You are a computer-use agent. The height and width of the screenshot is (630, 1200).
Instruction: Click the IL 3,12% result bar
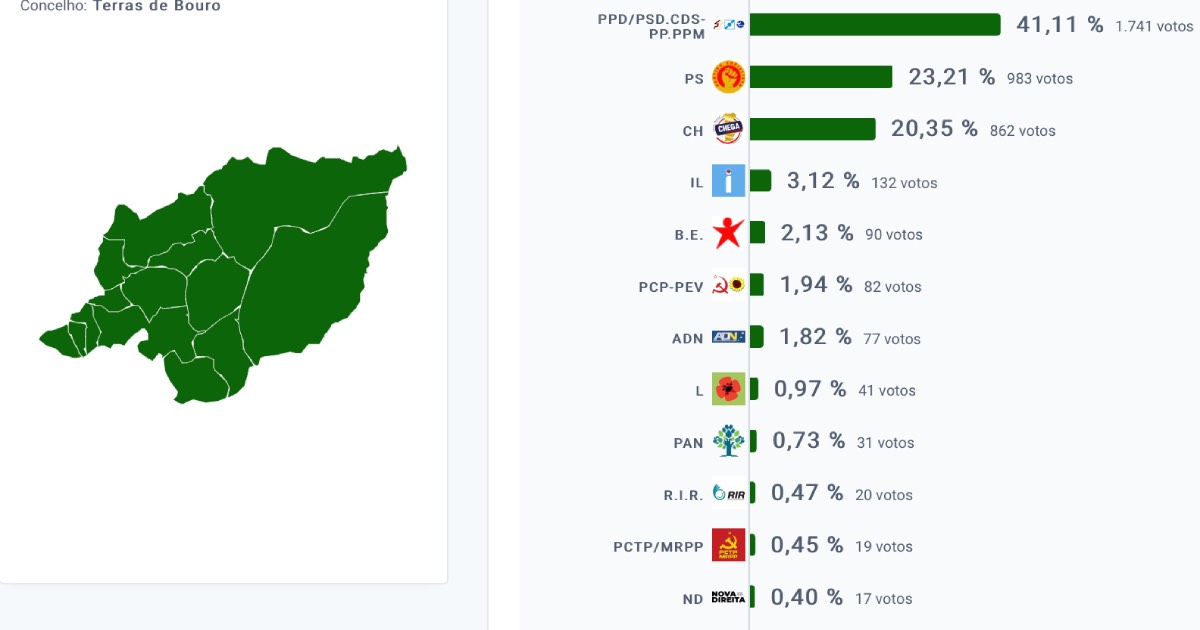click(x=760, y=181)
